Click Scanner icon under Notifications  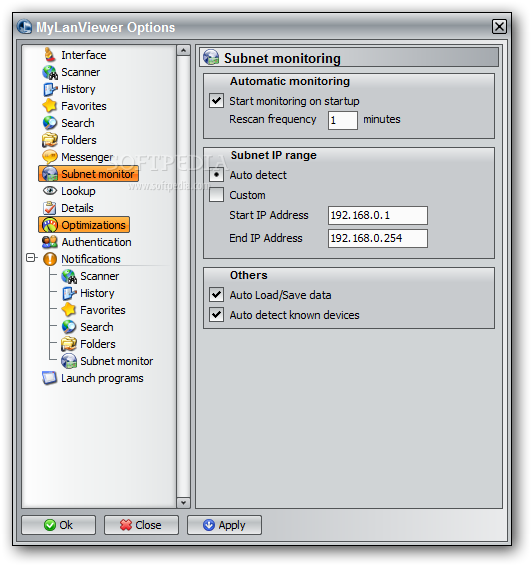[x=69, y=276]
